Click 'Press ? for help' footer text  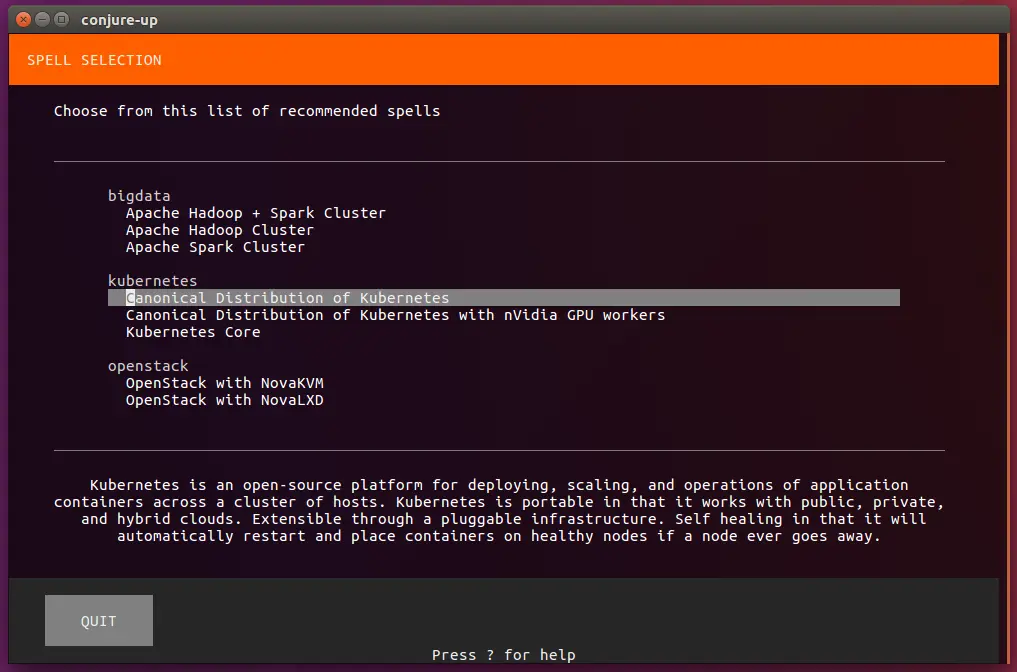coord(503,654)
